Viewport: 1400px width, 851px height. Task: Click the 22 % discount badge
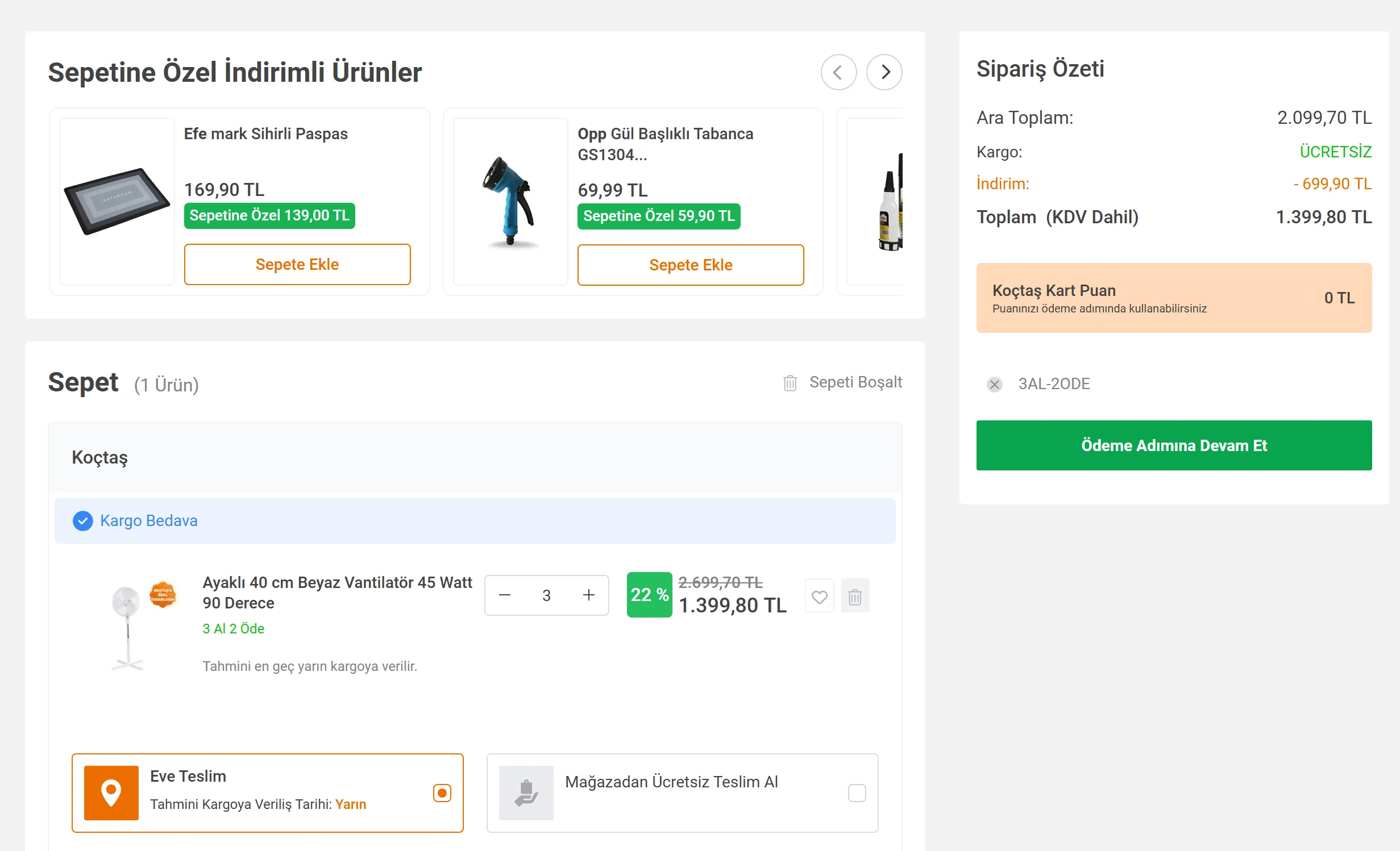click(x=650, y=595)
